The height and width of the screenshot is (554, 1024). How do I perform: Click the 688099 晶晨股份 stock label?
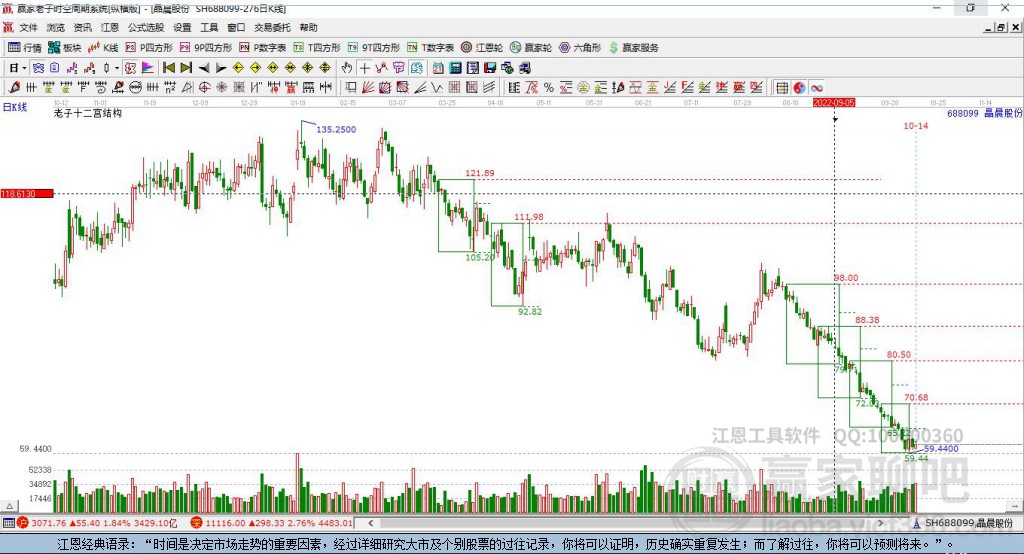(x=984, y=114)
